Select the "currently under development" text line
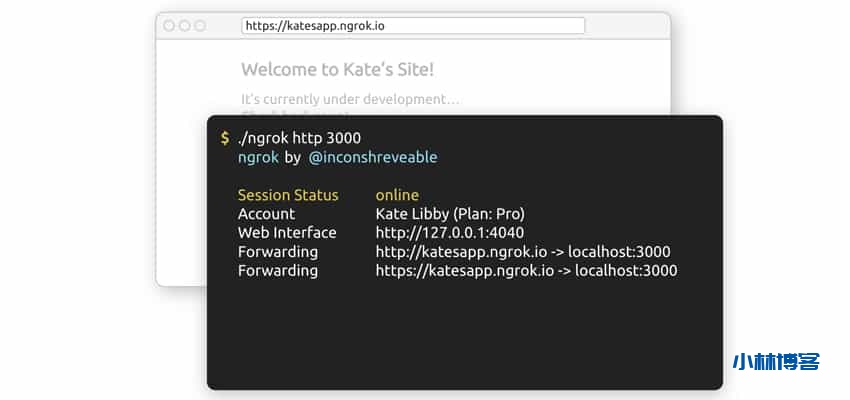 (x=350, y=99)
